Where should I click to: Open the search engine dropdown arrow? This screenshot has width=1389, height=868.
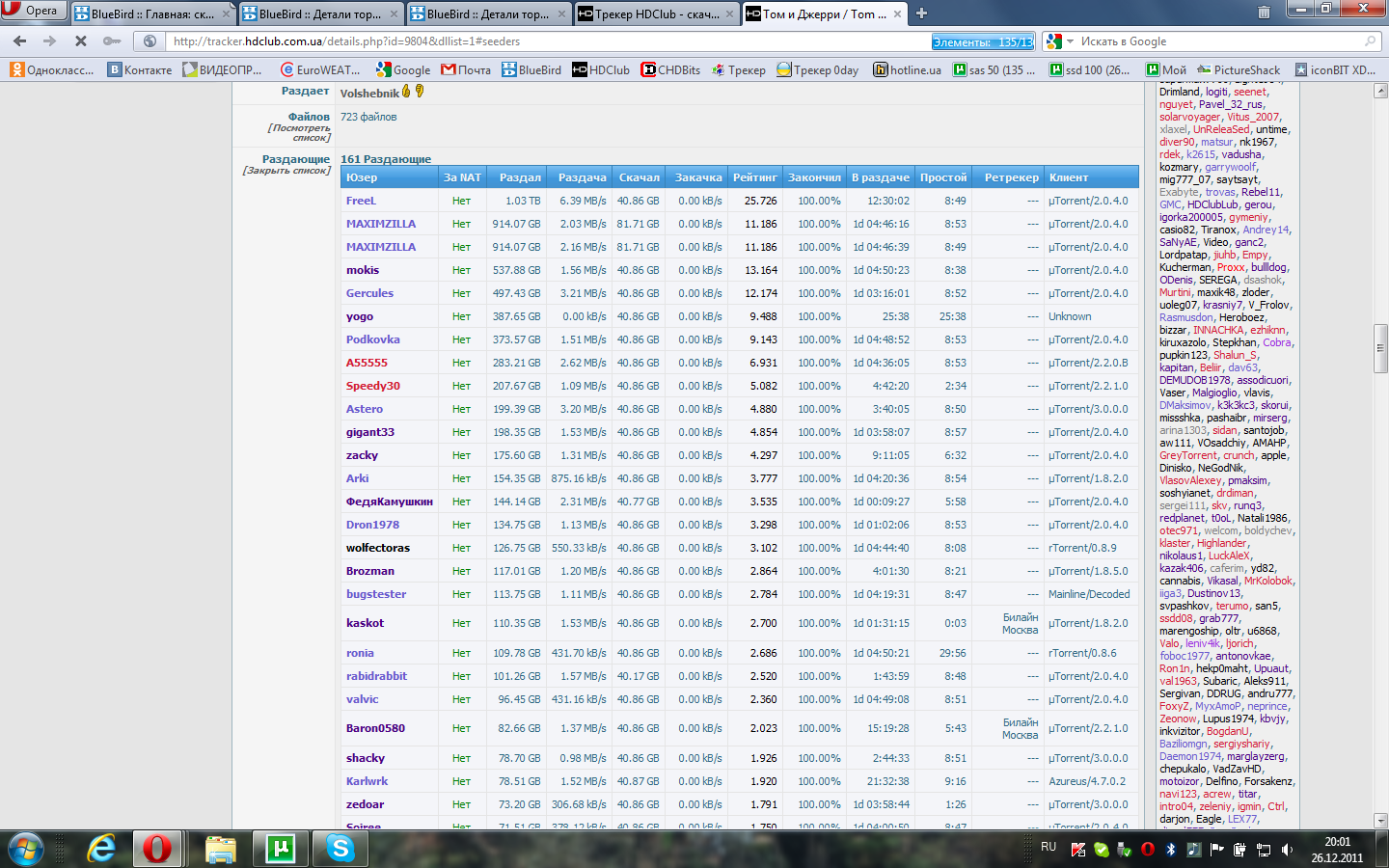(x=1070, y=41)
